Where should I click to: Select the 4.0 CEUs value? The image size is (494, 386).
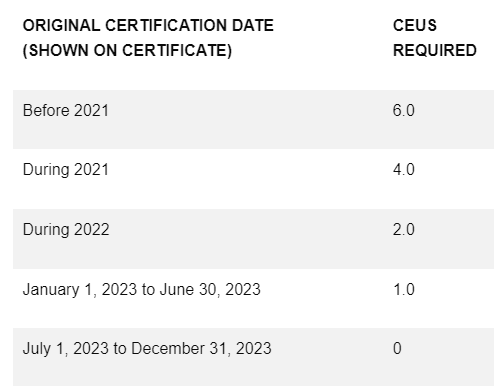click(x=404, y=170)
